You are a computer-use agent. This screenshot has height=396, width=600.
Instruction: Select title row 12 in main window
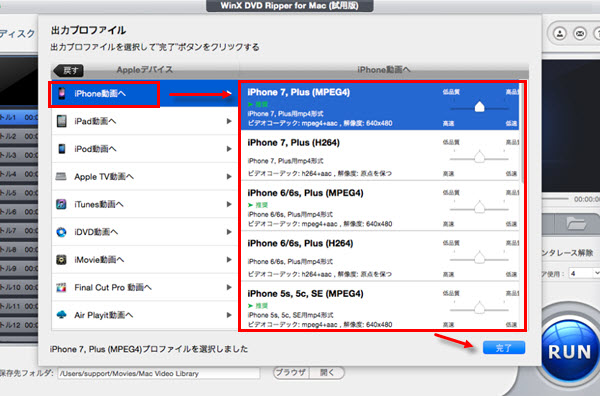click(x=19, y=325)
